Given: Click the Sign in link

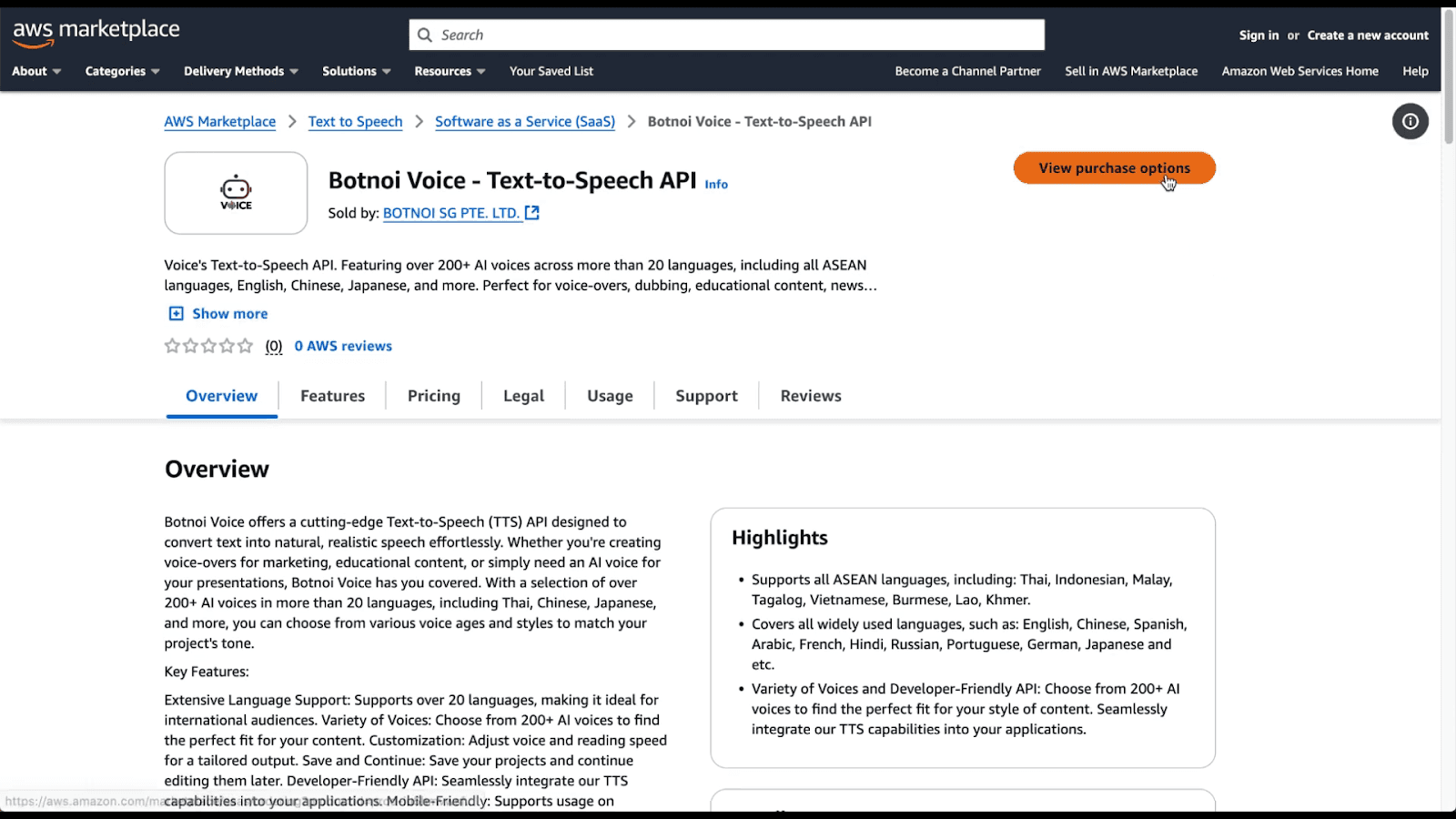Looking at the screenshot, I should [1259, 35].
